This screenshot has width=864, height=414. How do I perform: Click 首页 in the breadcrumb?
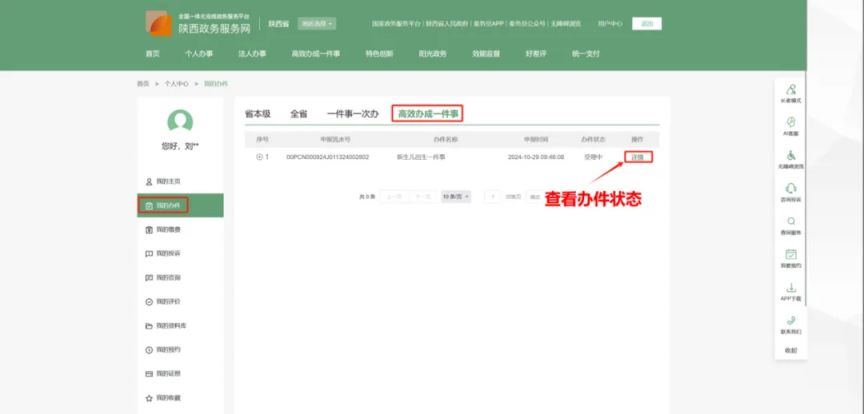click(143, 84)
